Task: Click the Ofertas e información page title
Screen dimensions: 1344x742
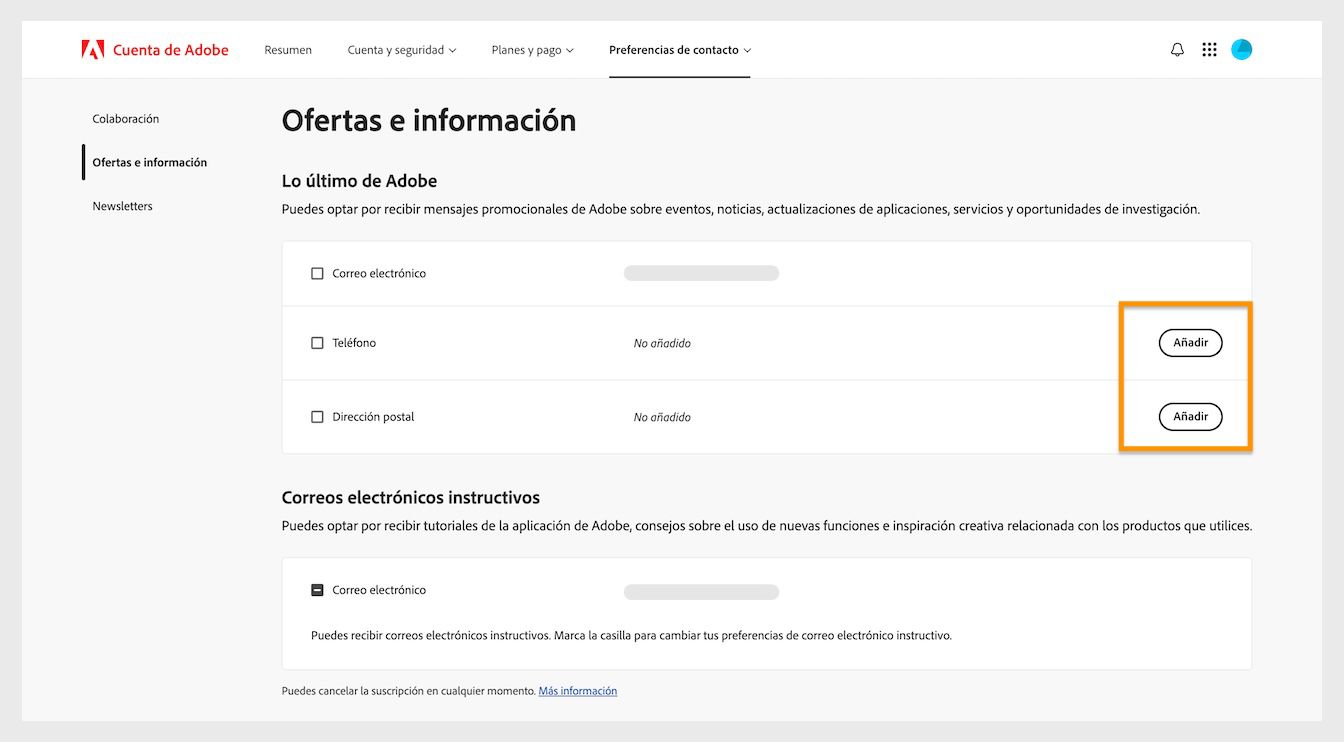Action: pyautogui.click(x=429, y=120)
